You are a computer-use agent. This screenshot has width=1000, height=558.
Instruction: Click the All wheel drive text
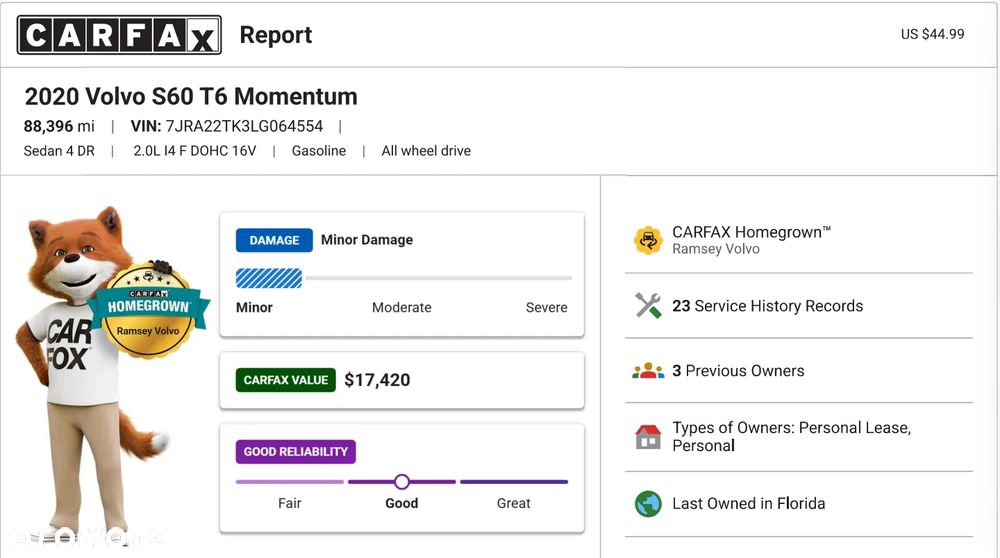pos(426,151)
